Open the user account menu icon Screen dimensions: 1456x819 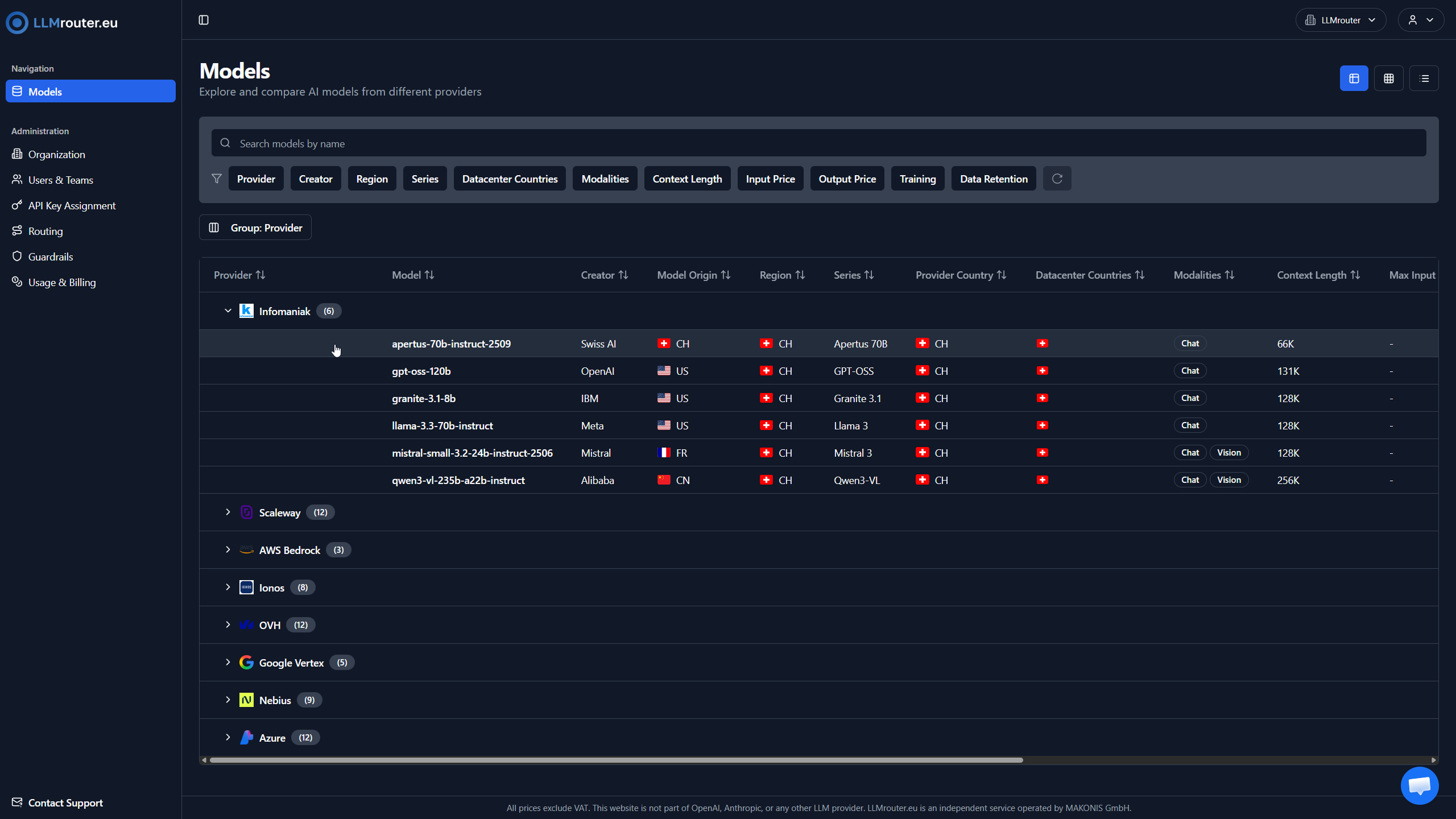(1420, 20)
